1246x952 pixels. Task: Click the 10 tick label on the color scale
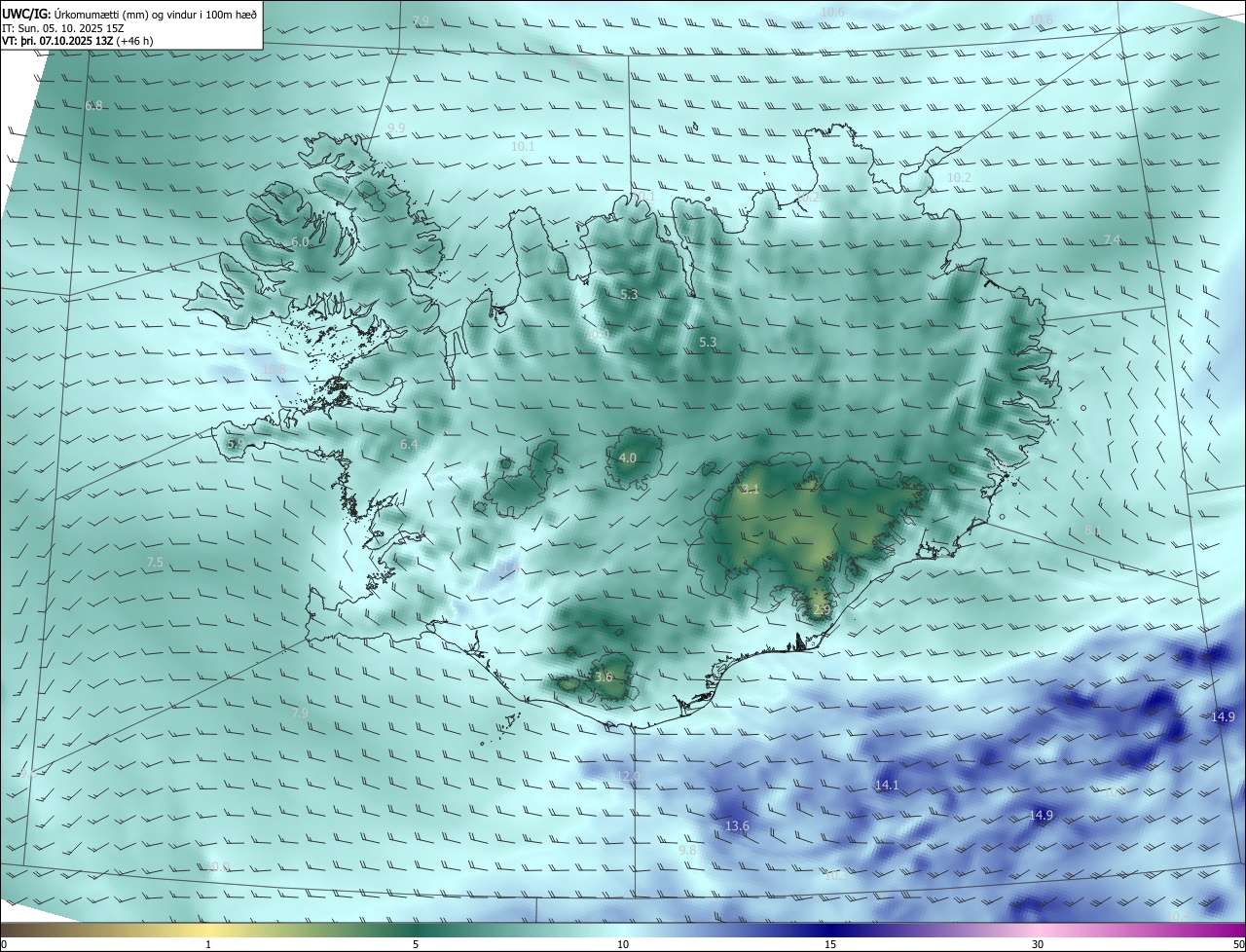[x=623, y=944]
